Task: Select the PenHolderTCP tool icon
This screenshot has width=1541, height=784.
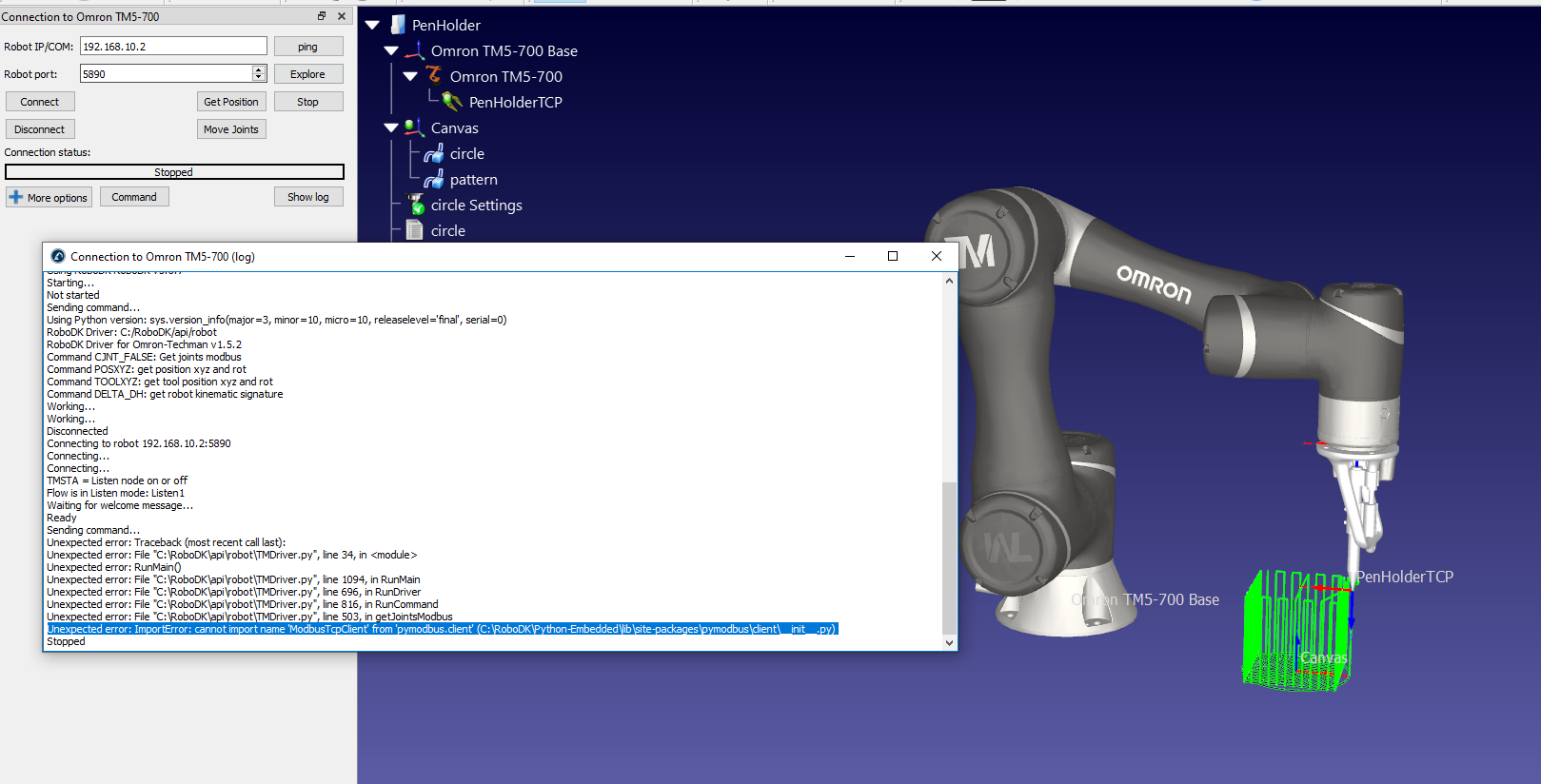Action: point(452,101)
